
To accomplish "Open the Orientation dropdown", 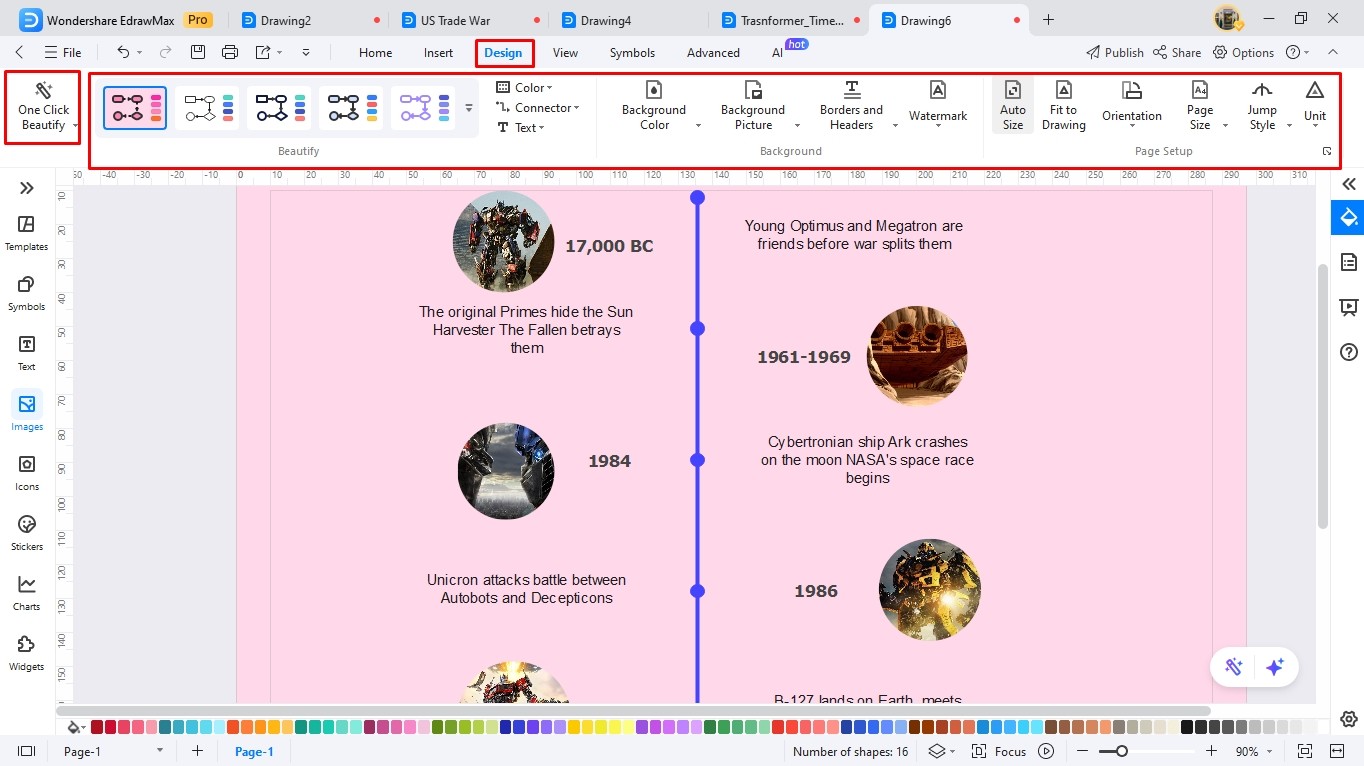I will point(1132,104).
